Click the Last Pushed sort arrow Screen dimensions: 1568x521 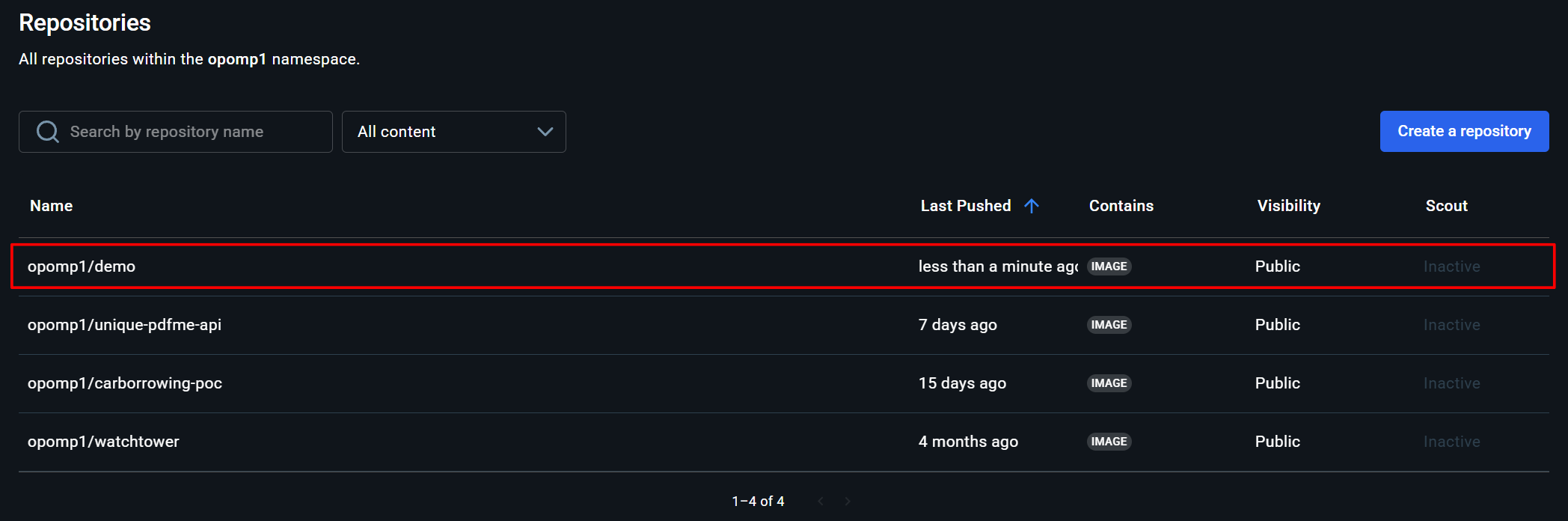(x=1032, y=206)
